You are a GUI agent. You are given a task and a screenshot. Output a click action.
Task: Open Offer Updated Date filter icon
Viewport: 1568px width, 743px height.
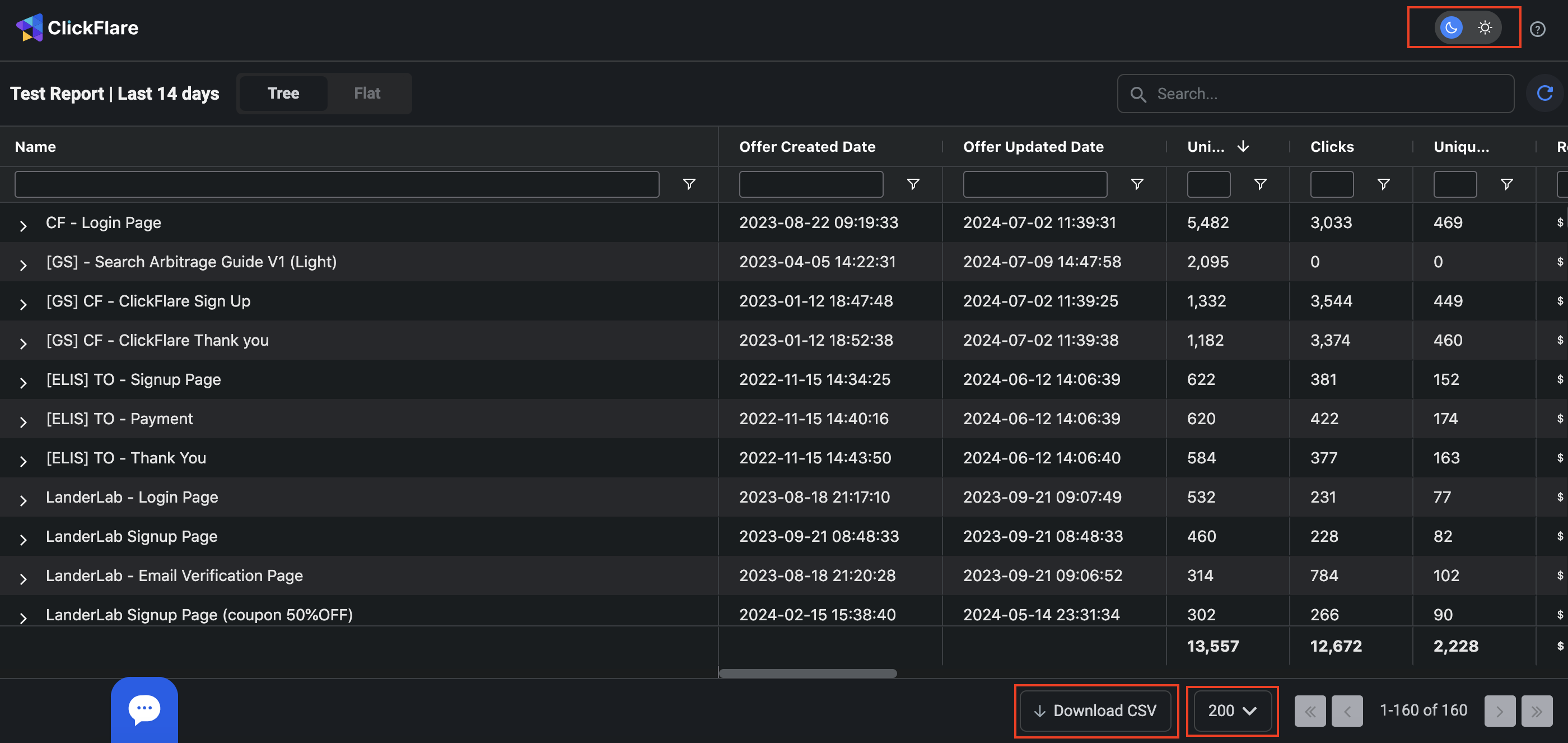(1136, 184)
